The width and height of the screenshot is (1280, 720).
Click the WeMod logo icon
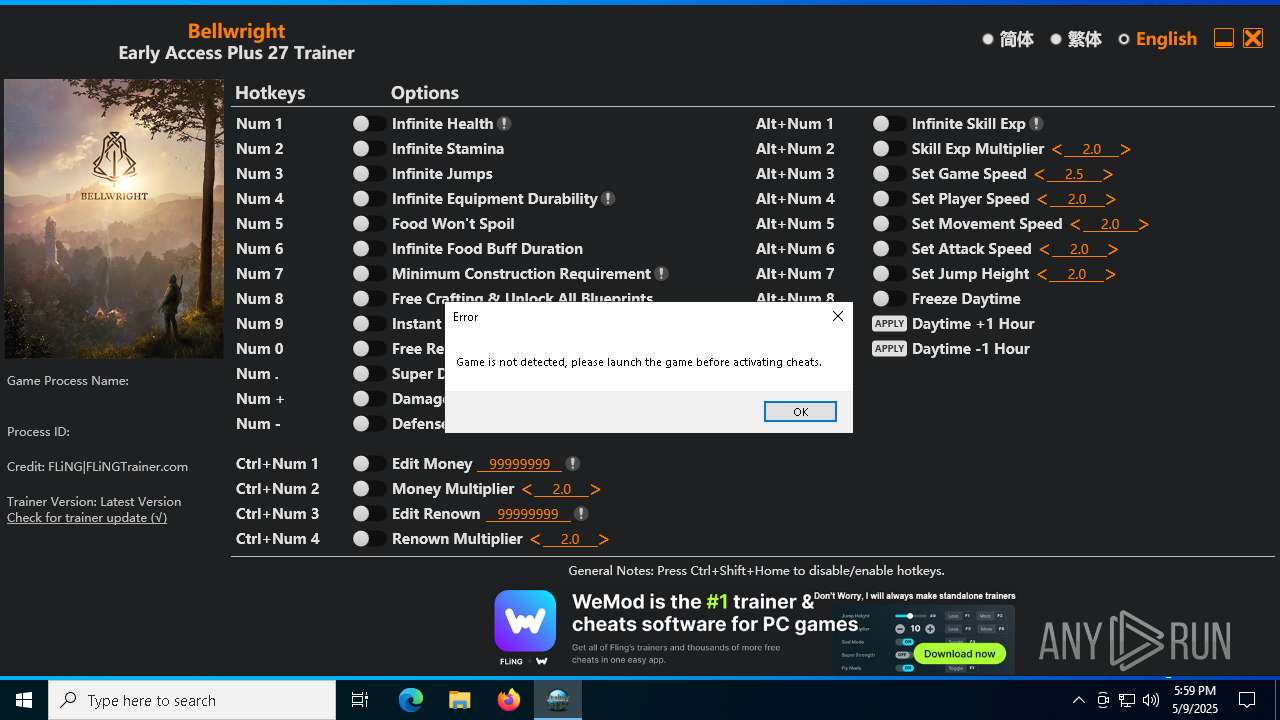coord(525,621)
